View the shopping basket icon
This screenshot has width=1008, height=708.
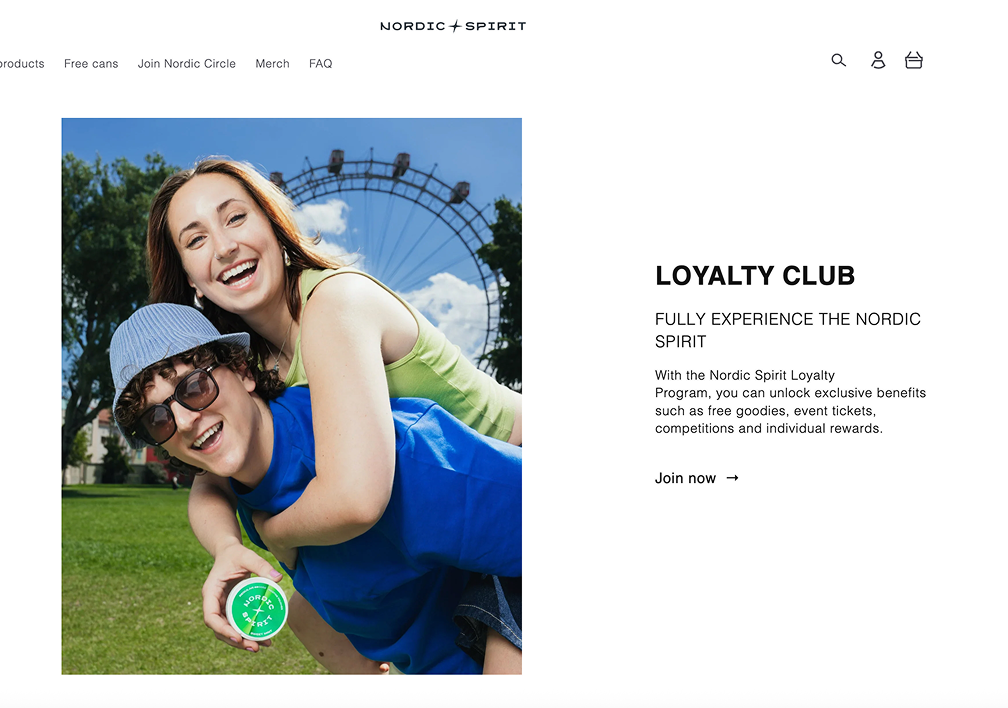pos(914,60)
